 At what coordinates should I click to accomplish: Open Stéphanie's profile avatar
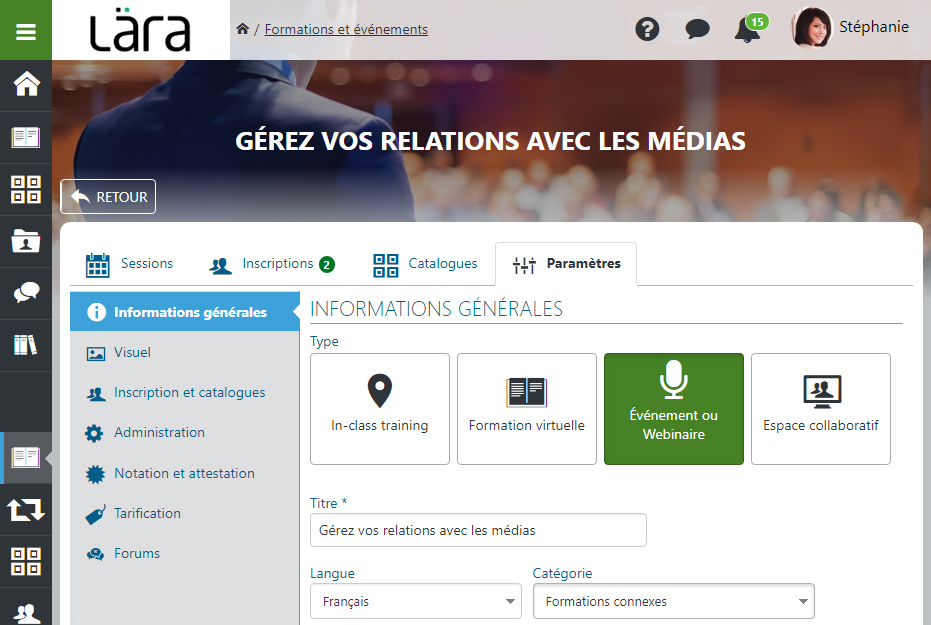coord(812,27)
